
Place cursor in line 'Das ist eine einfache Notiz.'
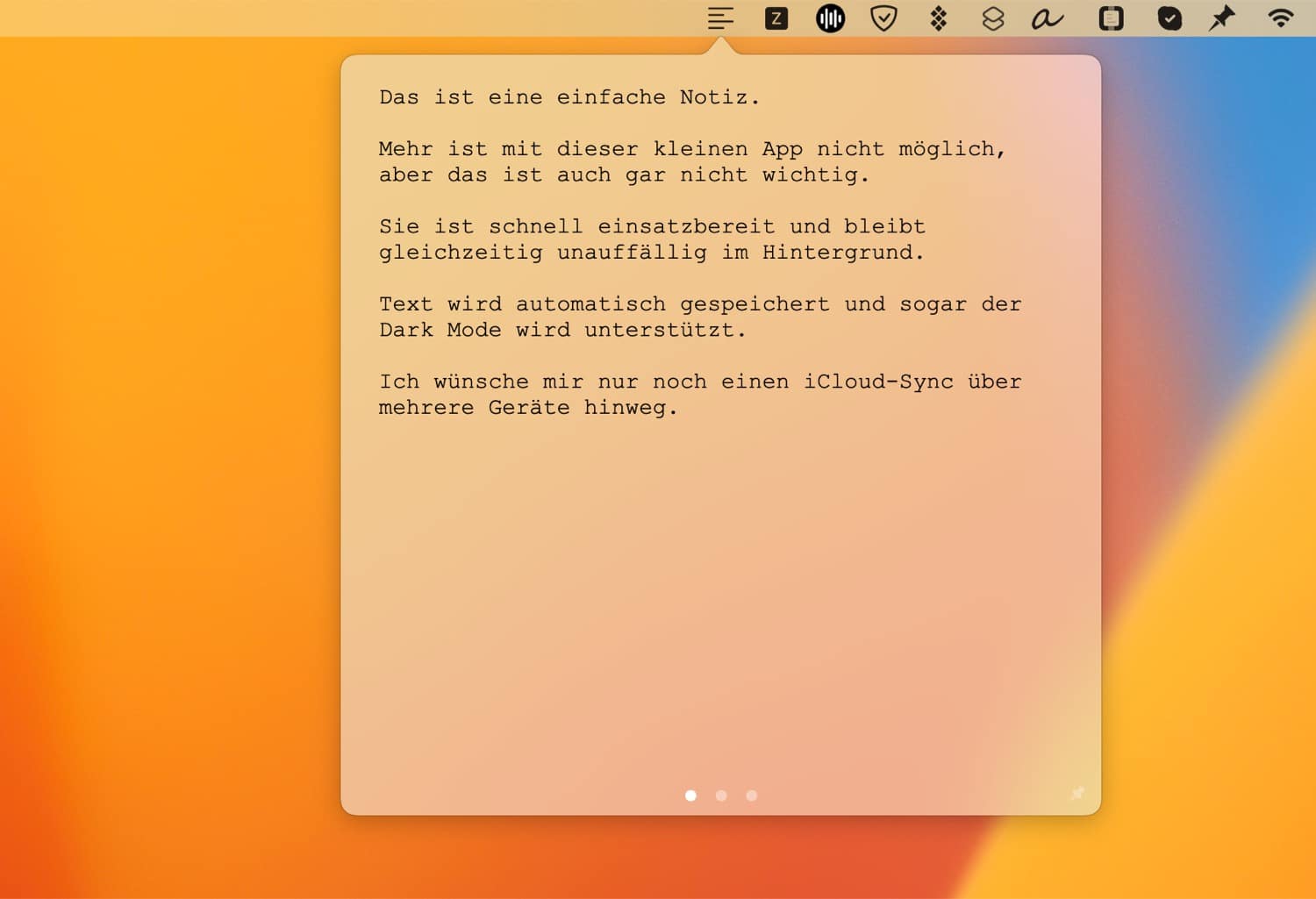(569, 97)
